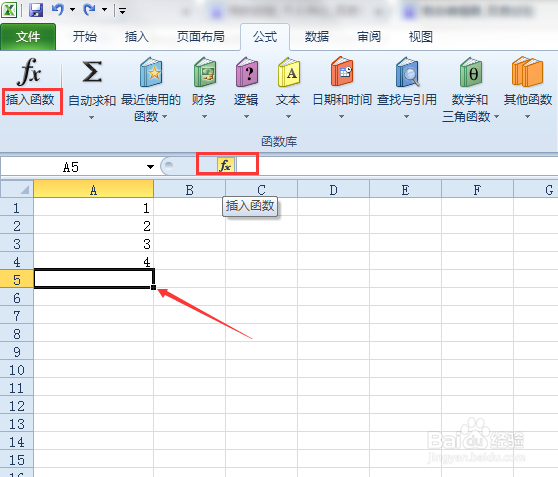Click the fill handle of cell A5
This screenshot has height=477, width=558.
click(x=153, y=287)
